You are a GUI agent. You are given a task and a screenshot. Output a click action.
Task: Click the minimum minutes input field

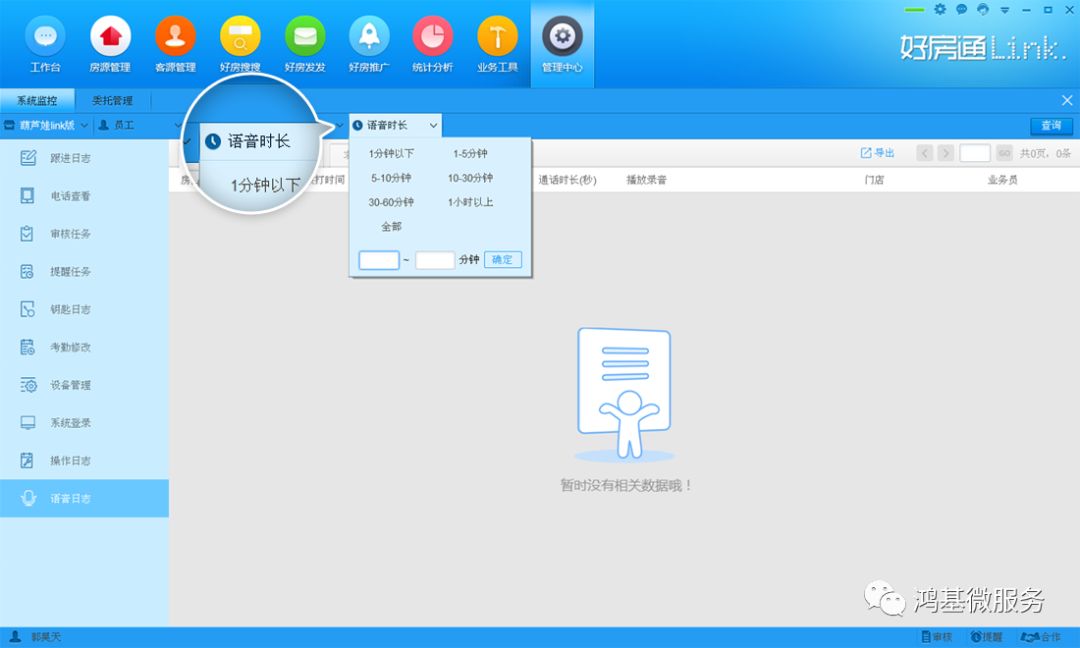(379, 260)
